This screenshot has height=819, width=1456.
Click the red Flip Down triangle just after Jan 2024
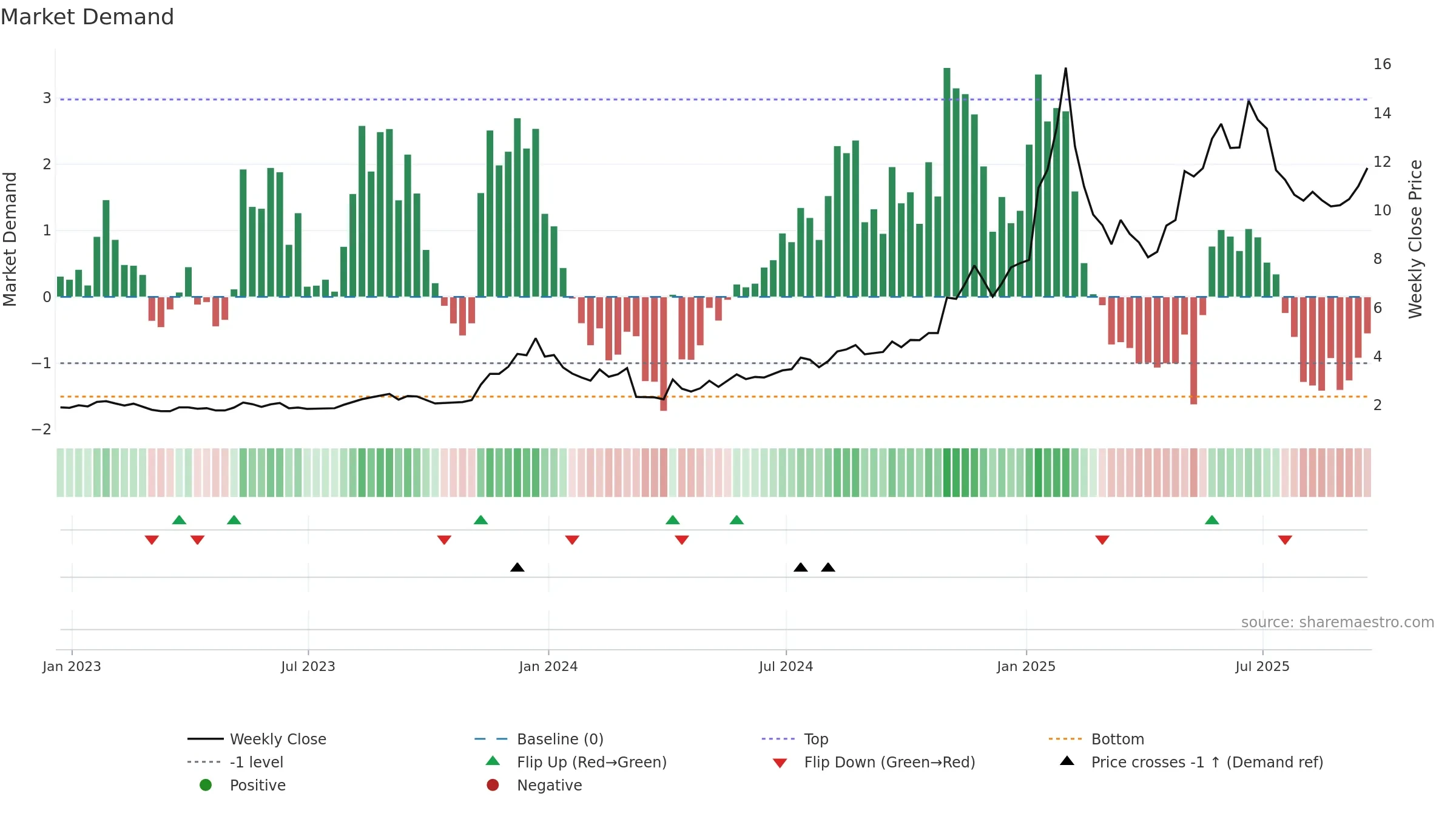coord(572,540)
